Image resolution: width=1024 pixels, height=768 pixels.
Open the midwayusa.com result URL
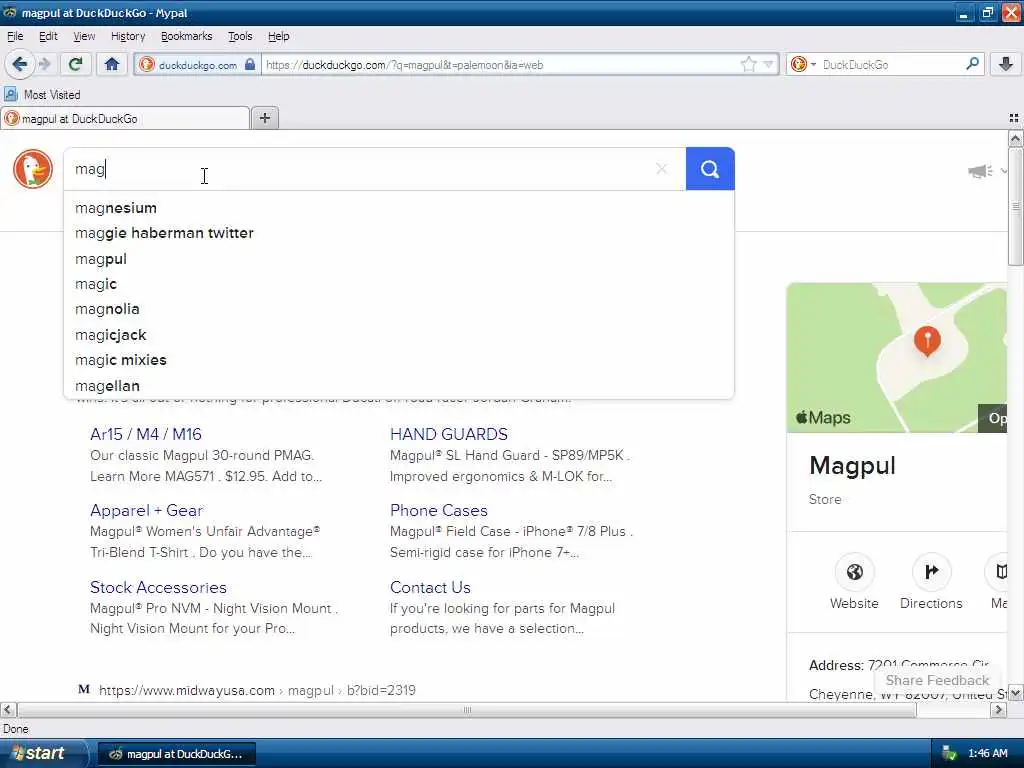coord(257,690)
